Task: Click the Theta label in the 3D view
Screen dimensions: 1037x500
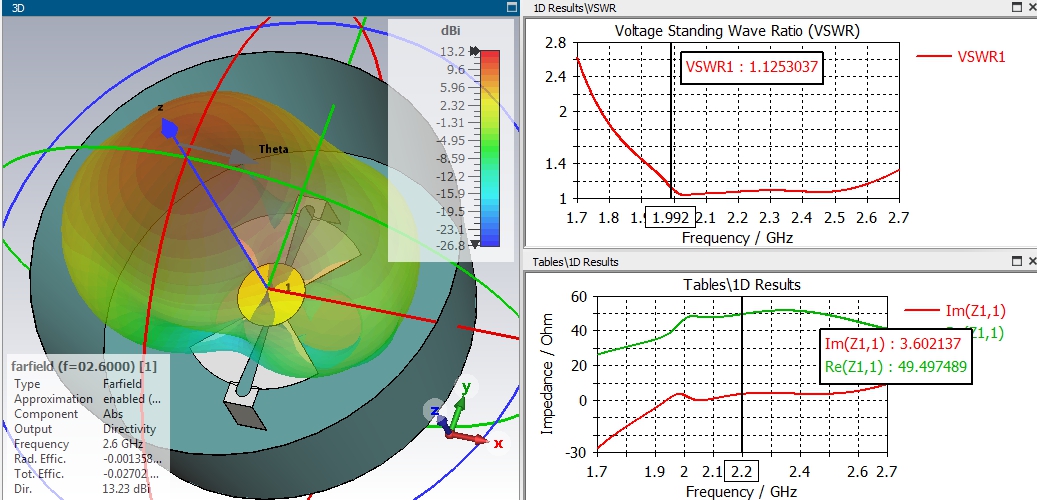Action: (273, 149)
